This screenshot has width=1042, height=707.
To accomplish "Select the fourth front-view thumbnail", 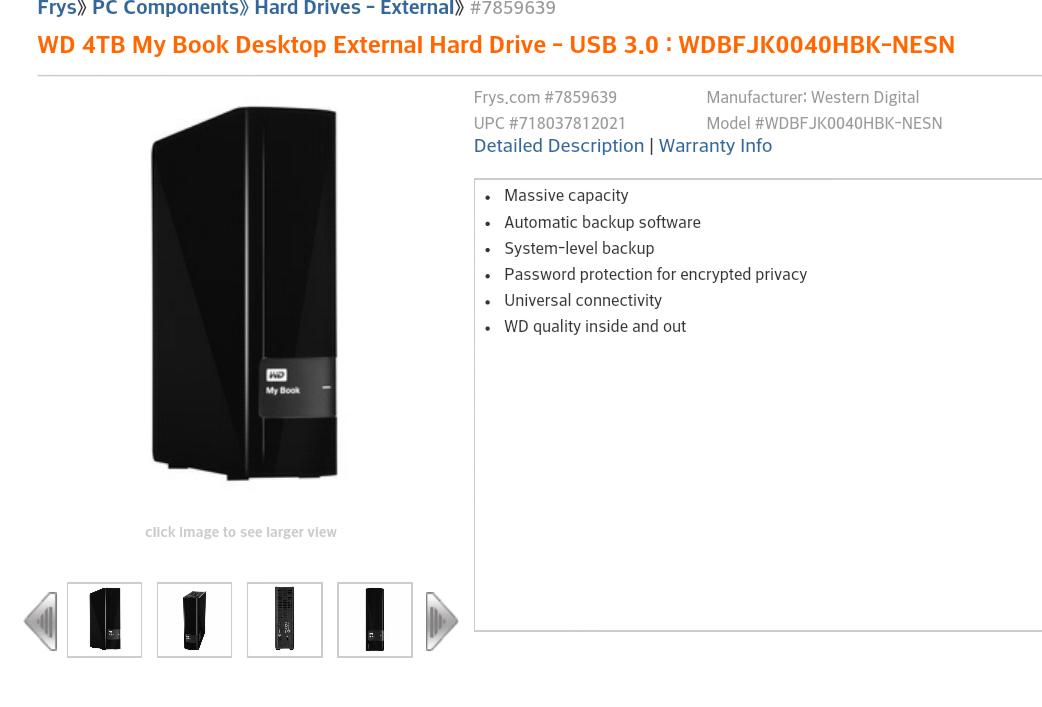I will [x=375, y=620].
